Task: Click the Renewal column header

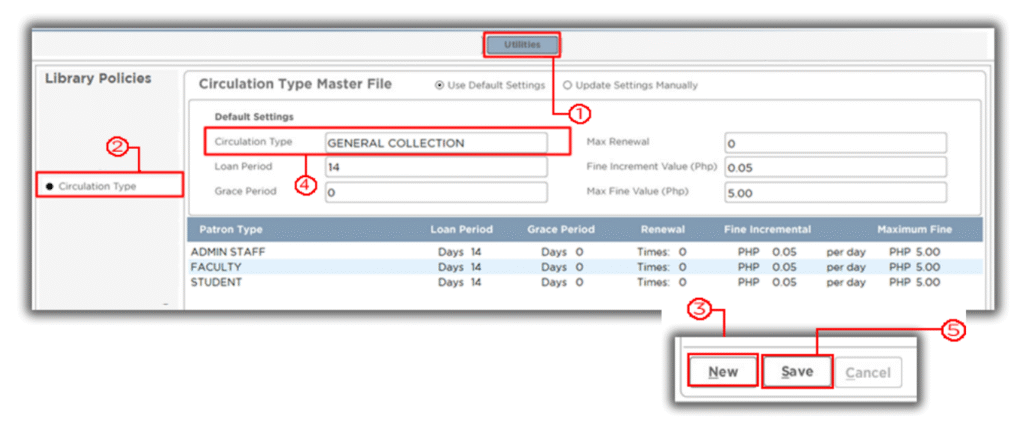Action: pos(663,230)
